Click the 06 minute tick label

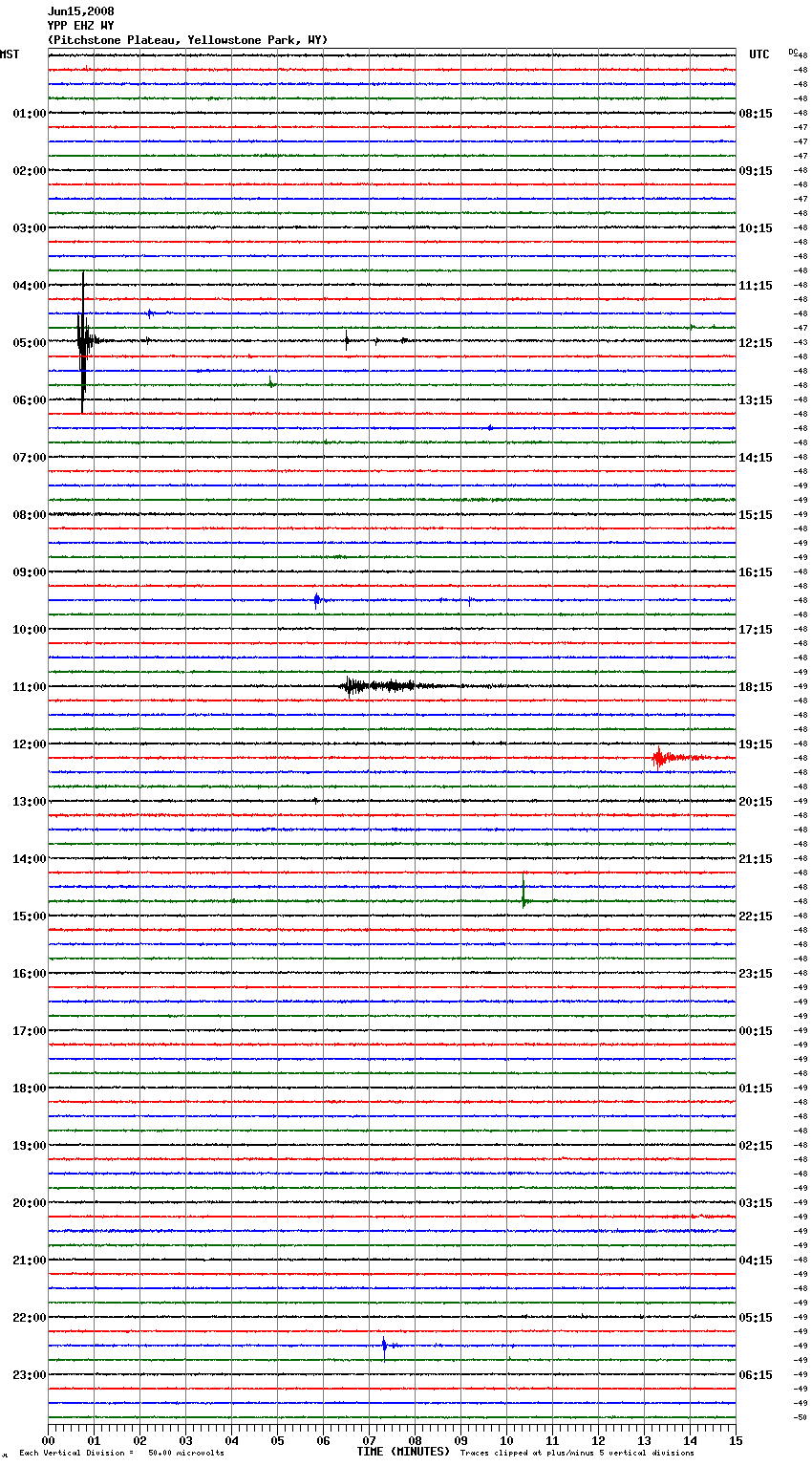(324, 1440)
